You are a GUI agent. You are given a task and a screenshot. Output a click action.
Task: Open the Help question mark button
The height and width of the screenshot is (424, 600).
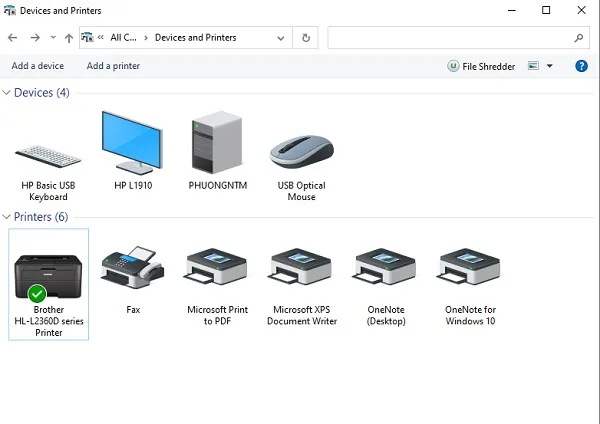point(581,66)
